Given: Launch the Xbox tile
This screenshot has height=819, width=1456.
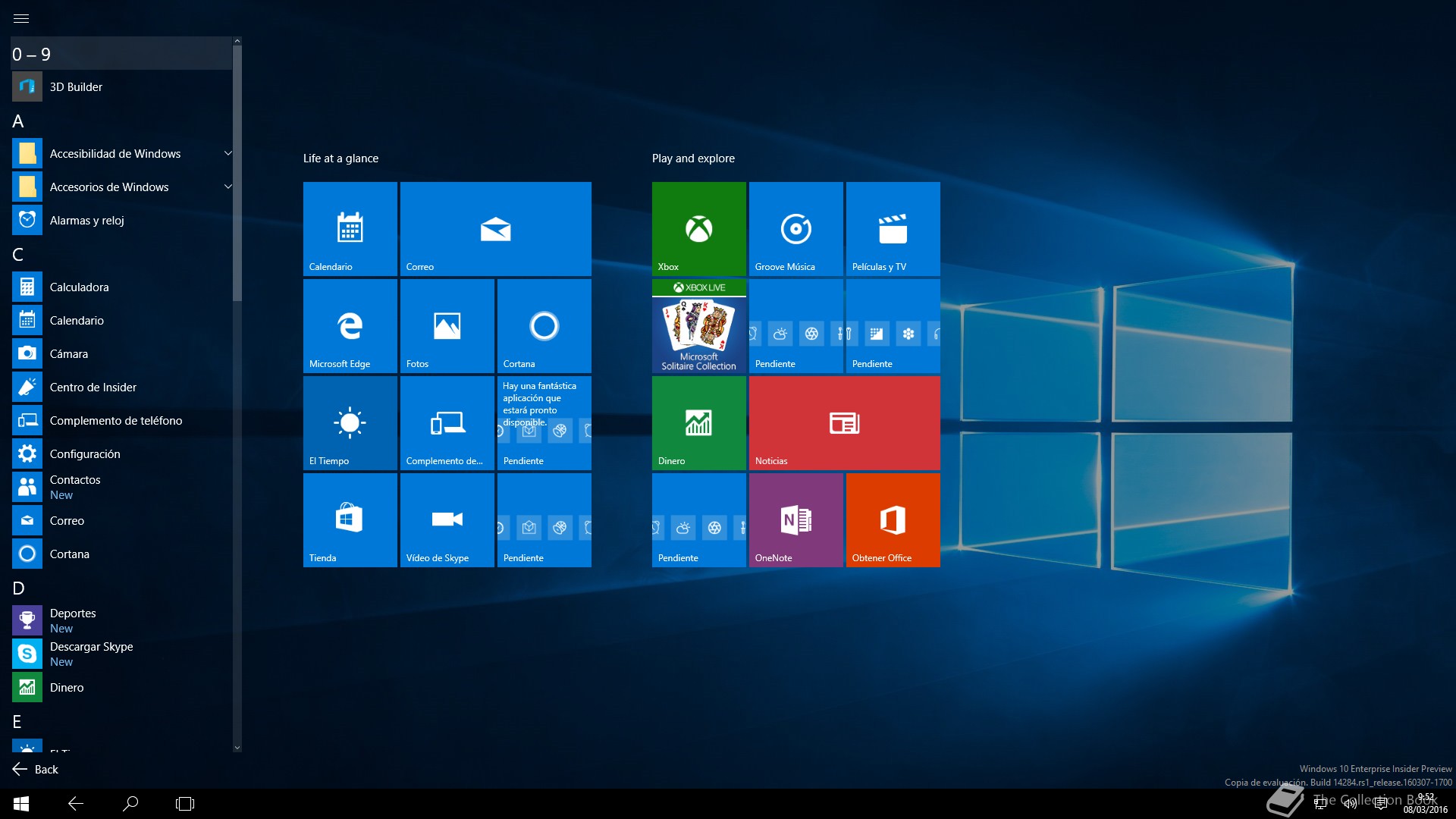Looking at the screenshot, I should point(699,229).
